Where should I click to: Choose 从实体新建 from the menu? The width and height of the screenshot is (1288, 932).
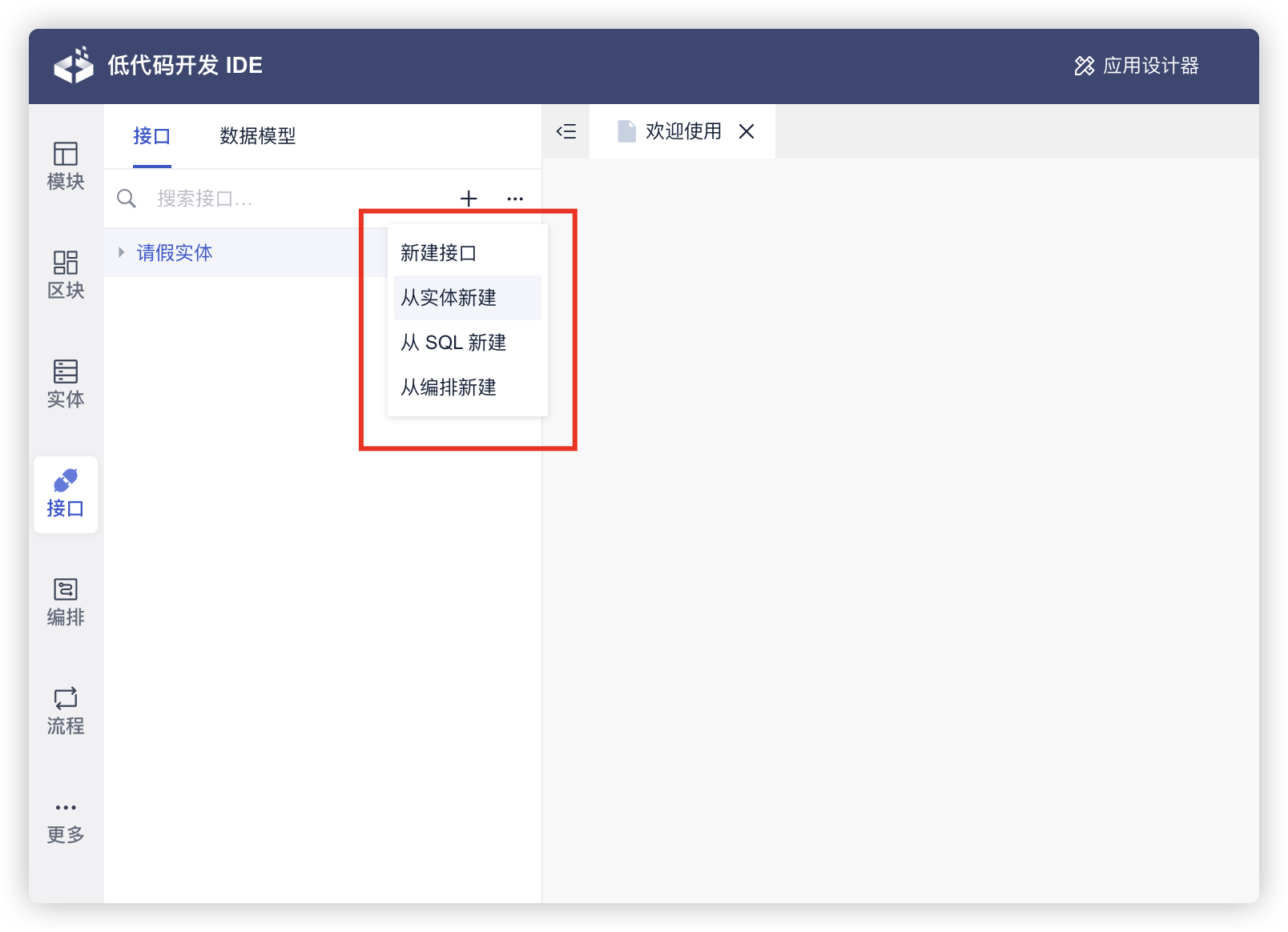pos(449,298)
